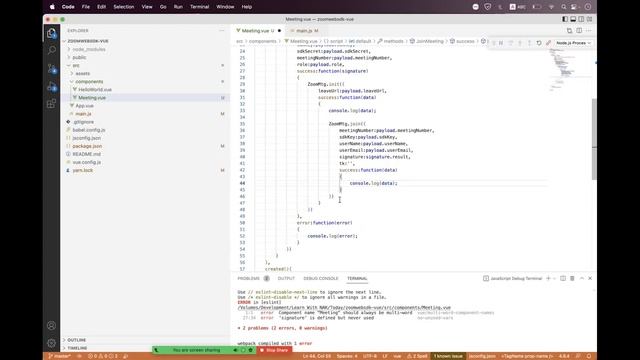Open the Search view in activity bar
The image size is (640, 360).
51,50
